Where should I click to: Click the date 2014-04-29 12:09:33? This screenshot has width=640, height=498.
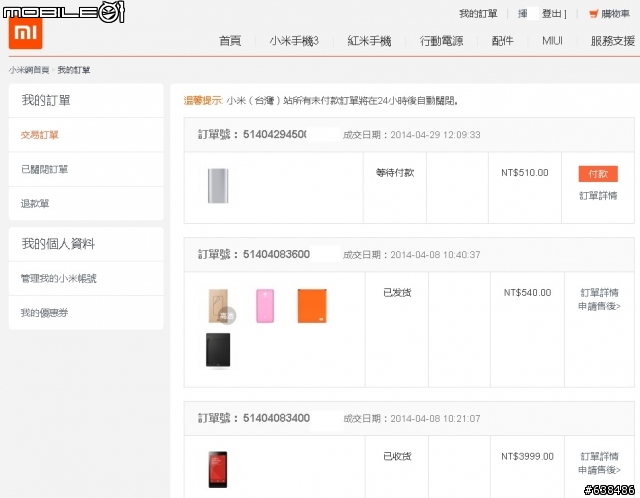(435, 135)
